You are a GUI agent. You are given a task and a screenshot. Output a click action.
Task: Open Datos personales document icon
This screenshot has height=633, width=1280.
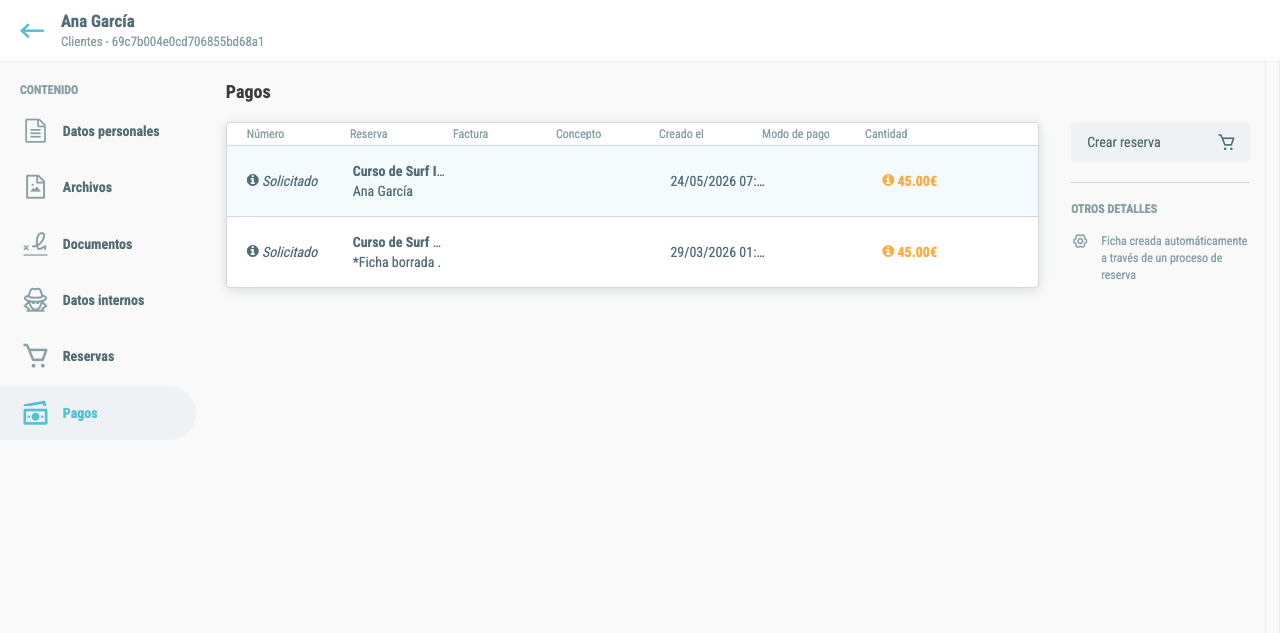pyautogui.click(x=36, y=131)
